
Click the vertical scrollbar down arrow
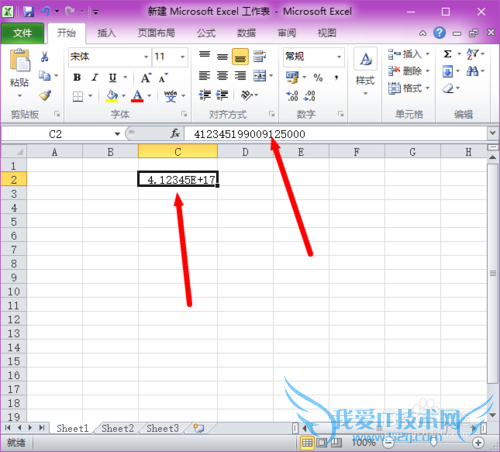point(493,415)
